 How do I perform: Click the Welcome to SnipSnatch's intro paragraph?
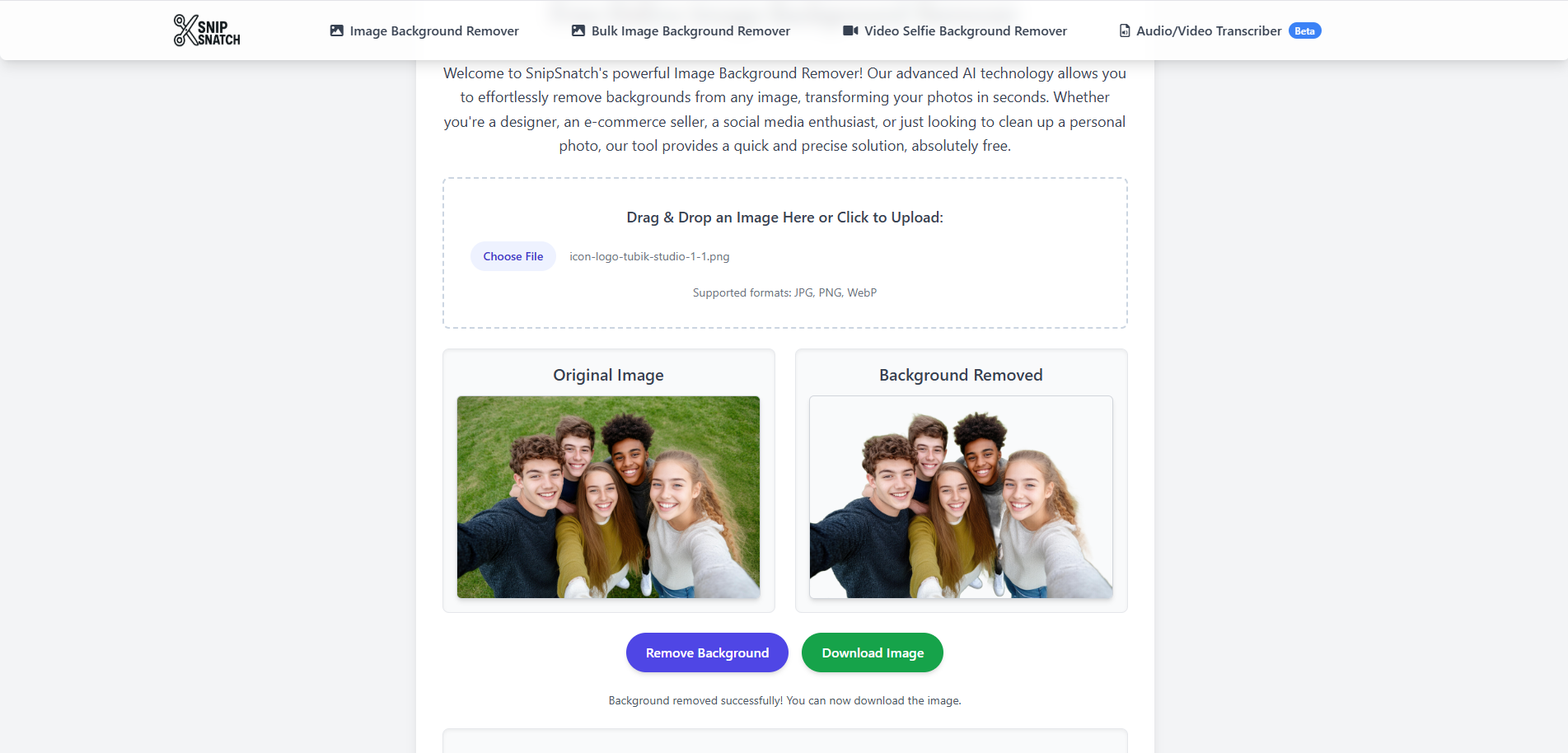click(x=784, y=110)
